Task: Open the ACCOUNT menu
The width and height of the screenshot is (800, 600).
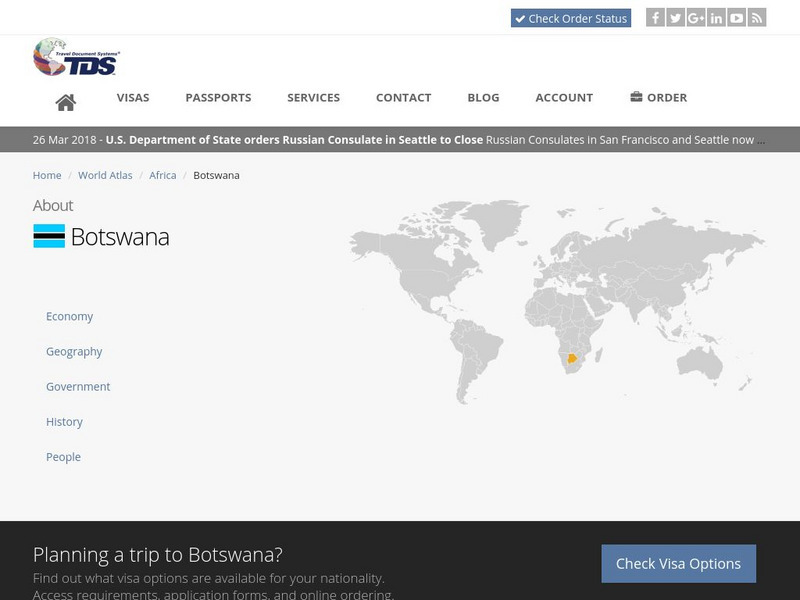Action: tap(564, 97)
